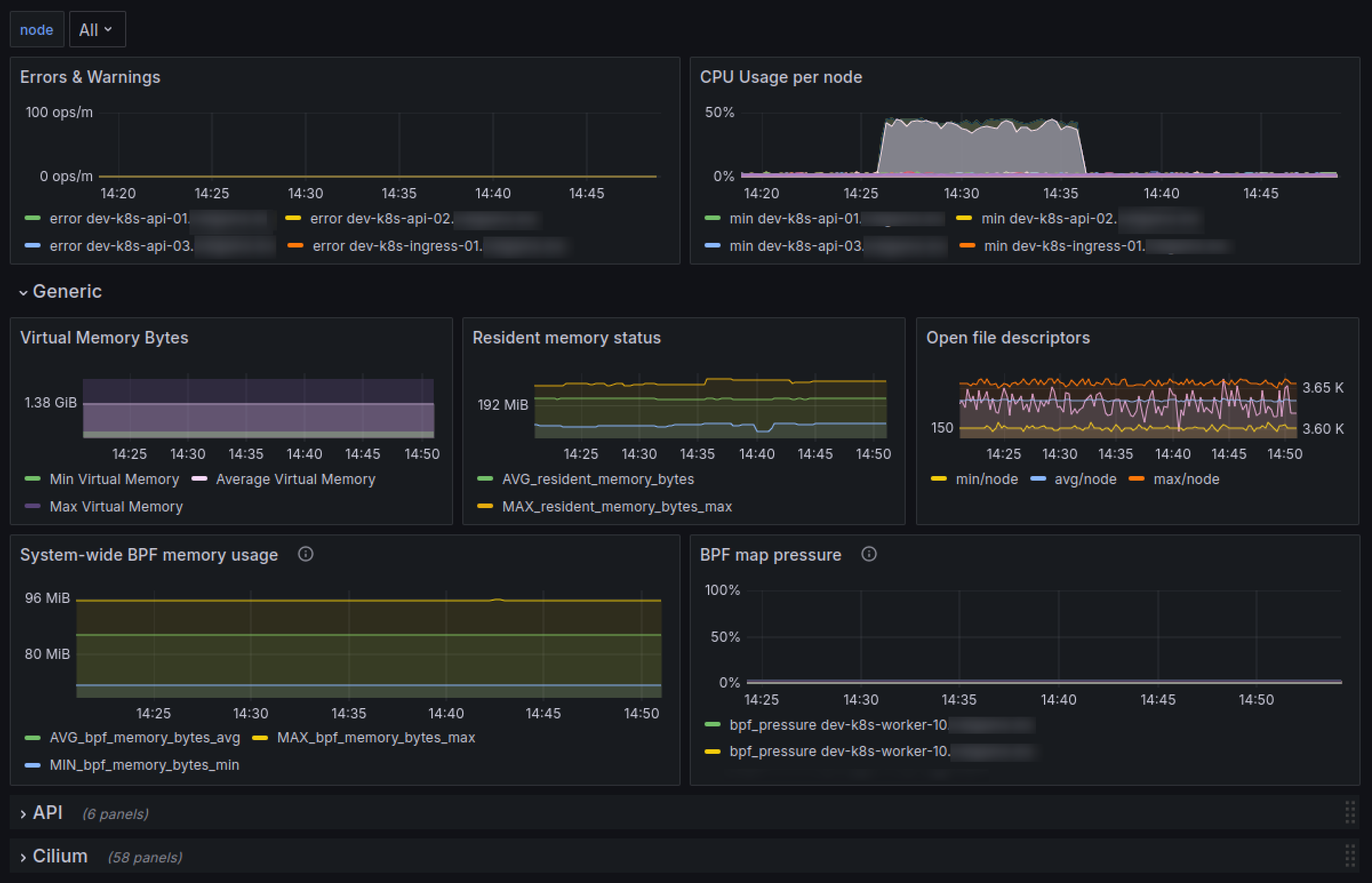Toggle the Min Virtual Memory series

(114, 479)
